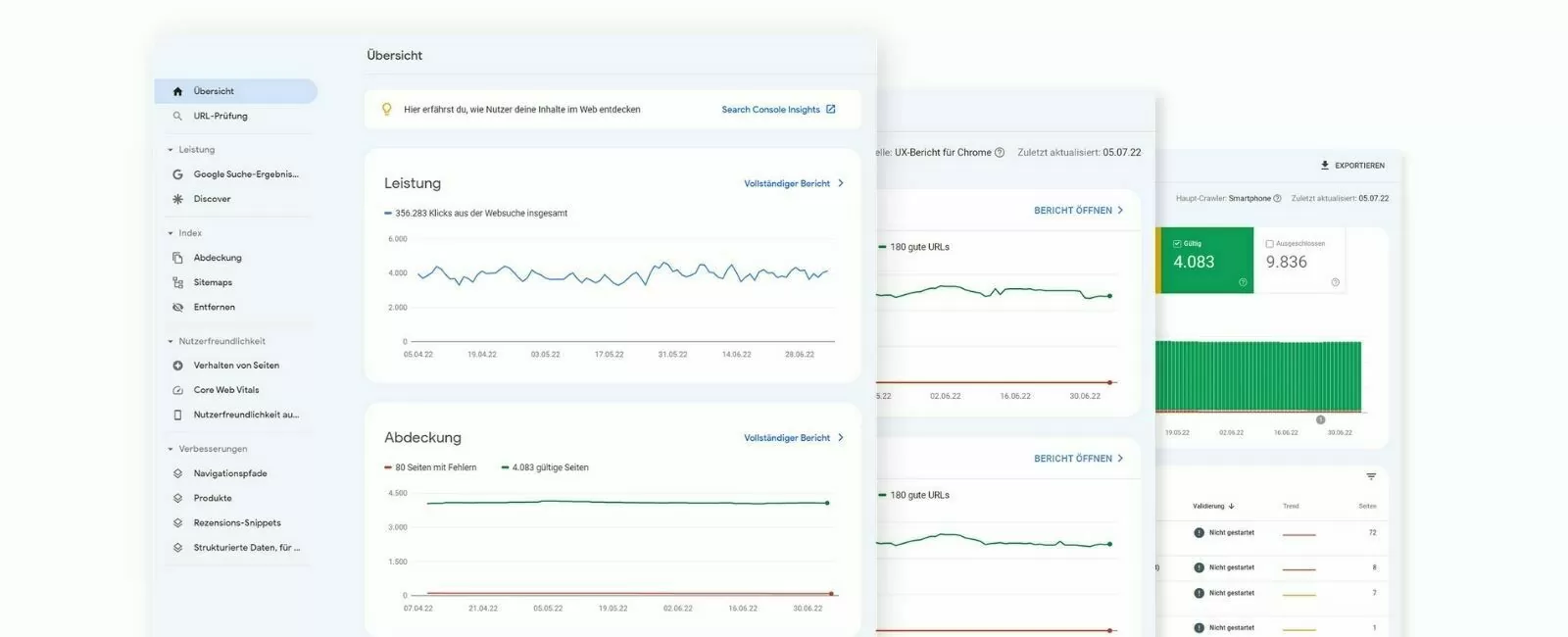Click the filter icon above the validation table
This screenshot has width=1568, height=637.
click(1371, 476)
